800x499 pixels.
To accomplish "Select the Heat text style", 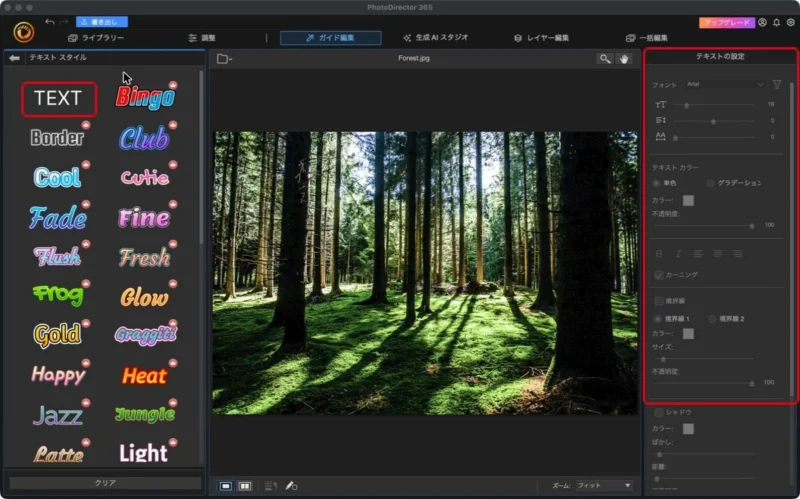I will coord(145,376).
